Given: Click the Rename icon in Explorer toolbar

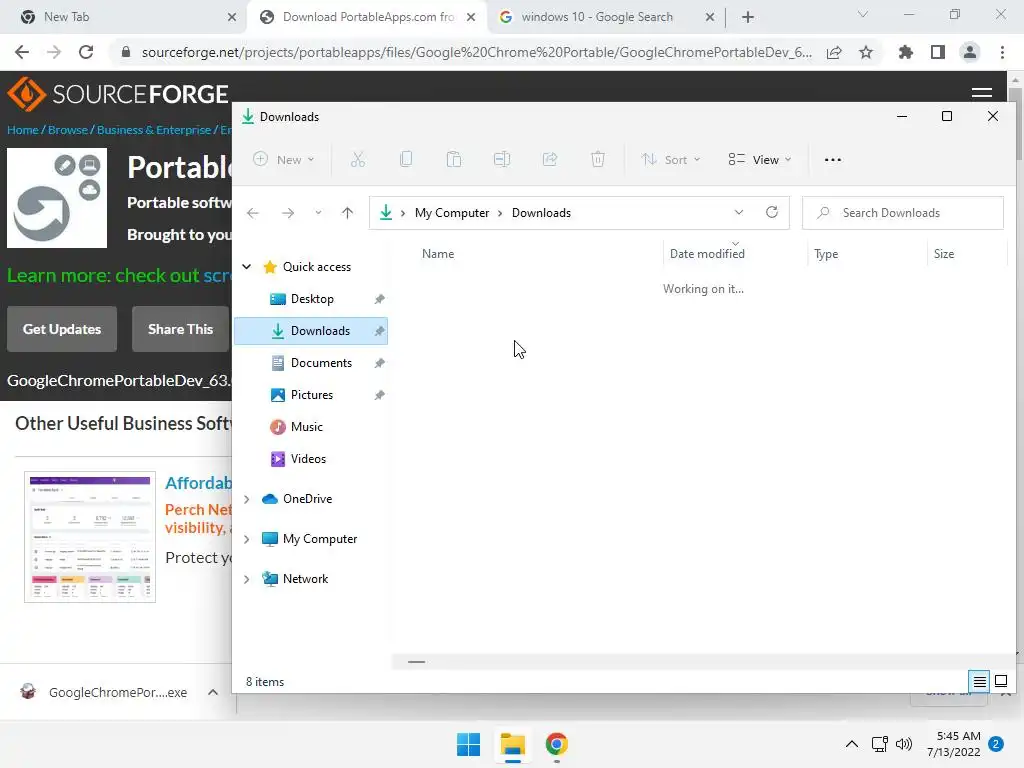Looking at the screenshot, I should pos(502,159).
